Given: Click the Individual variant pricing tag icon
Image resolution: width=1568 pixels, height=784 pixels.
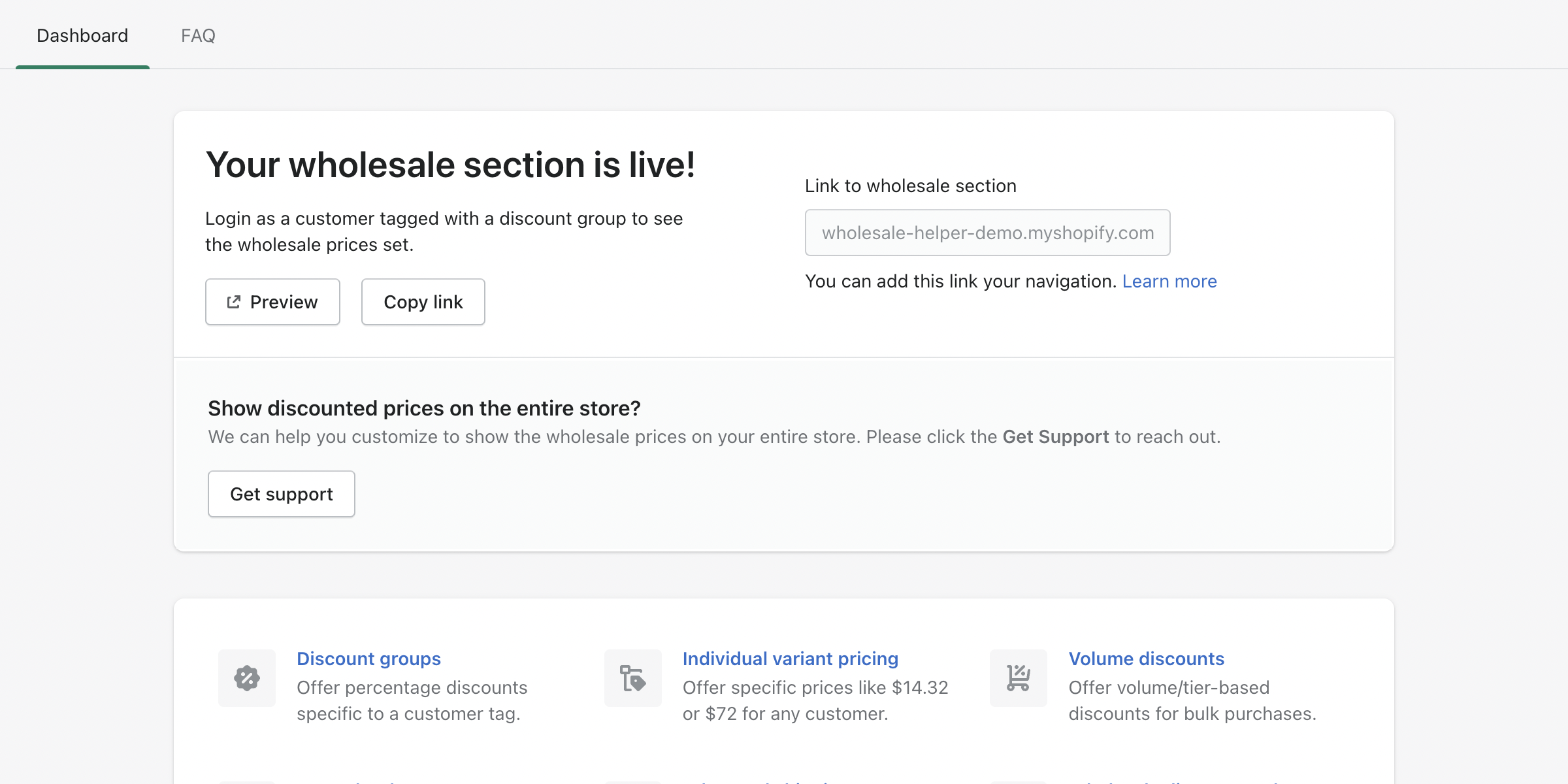Looking at the screenshot, I should click(633, 678).
